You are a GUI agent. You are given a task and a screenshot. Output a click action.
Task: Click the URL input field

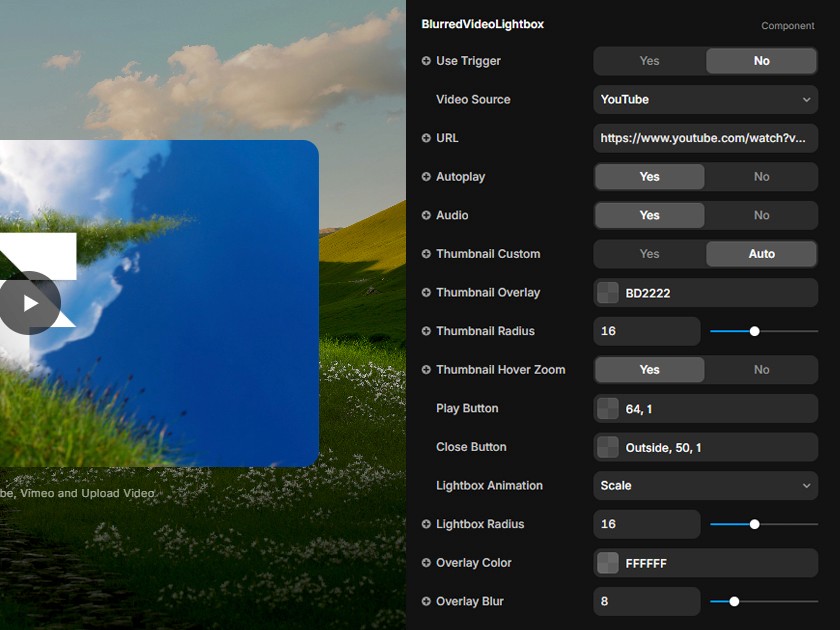pos(706,138)
